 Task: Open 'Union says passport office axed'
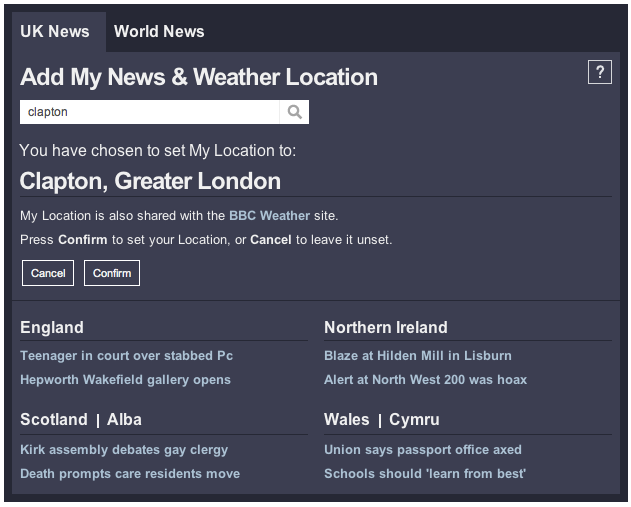423,450
